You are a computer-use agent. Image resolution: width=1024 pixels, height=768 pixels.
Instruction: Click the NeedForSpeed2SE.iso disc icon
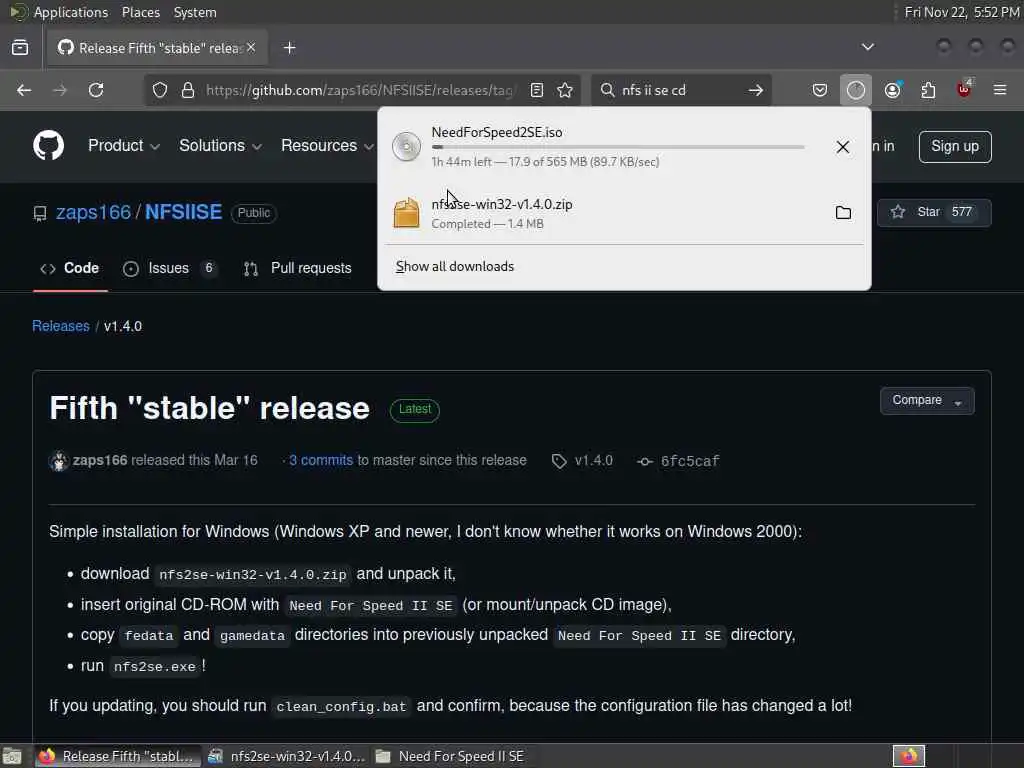click(406, 146)
